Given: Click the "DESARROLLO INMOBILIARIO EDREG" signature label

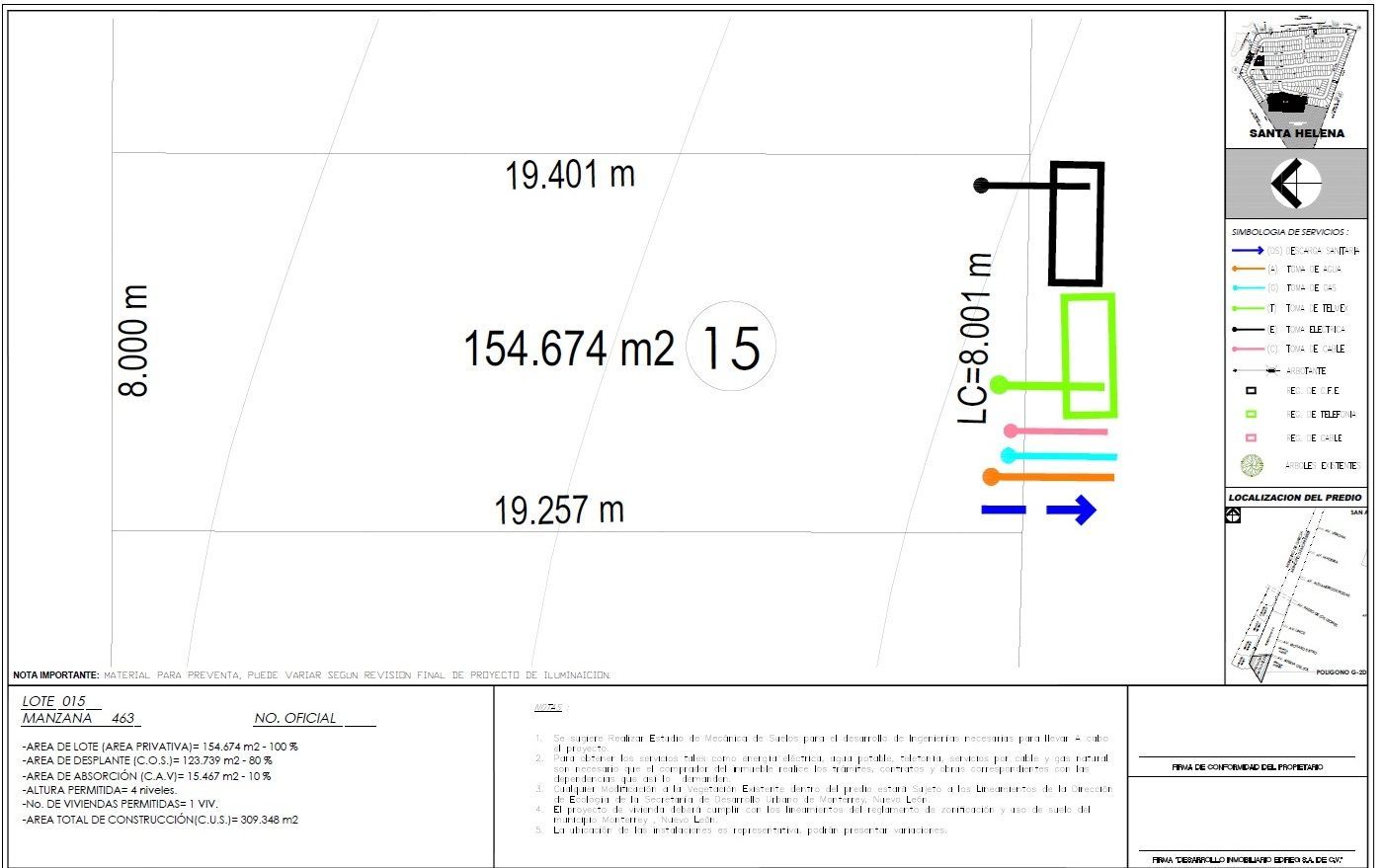Looking at the screenshot, I should point(1247,860).
